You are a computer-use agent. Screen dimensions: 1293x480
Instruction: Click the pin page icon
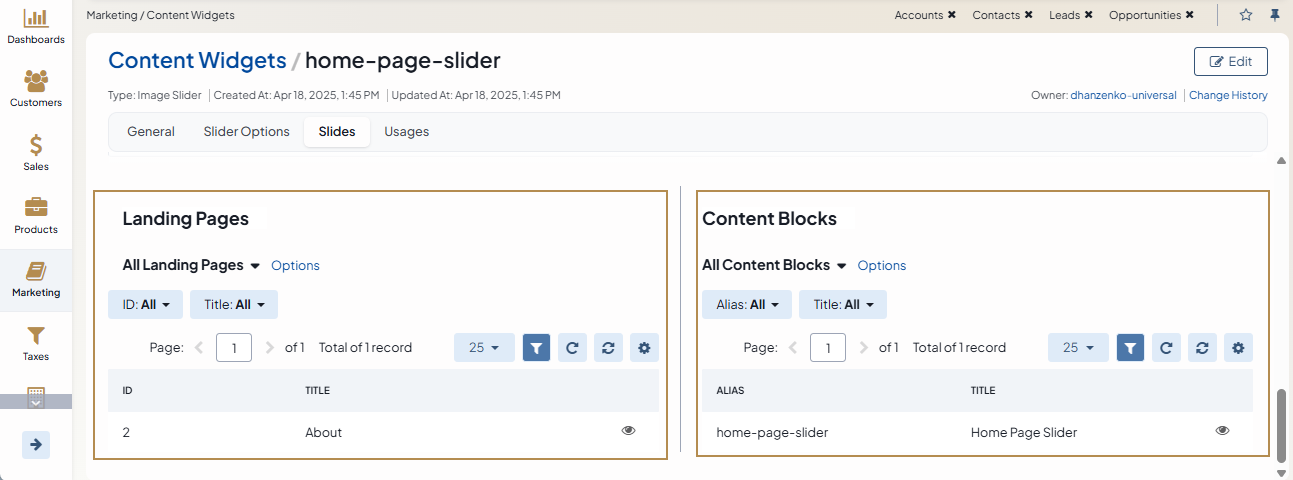[1274, 15]
